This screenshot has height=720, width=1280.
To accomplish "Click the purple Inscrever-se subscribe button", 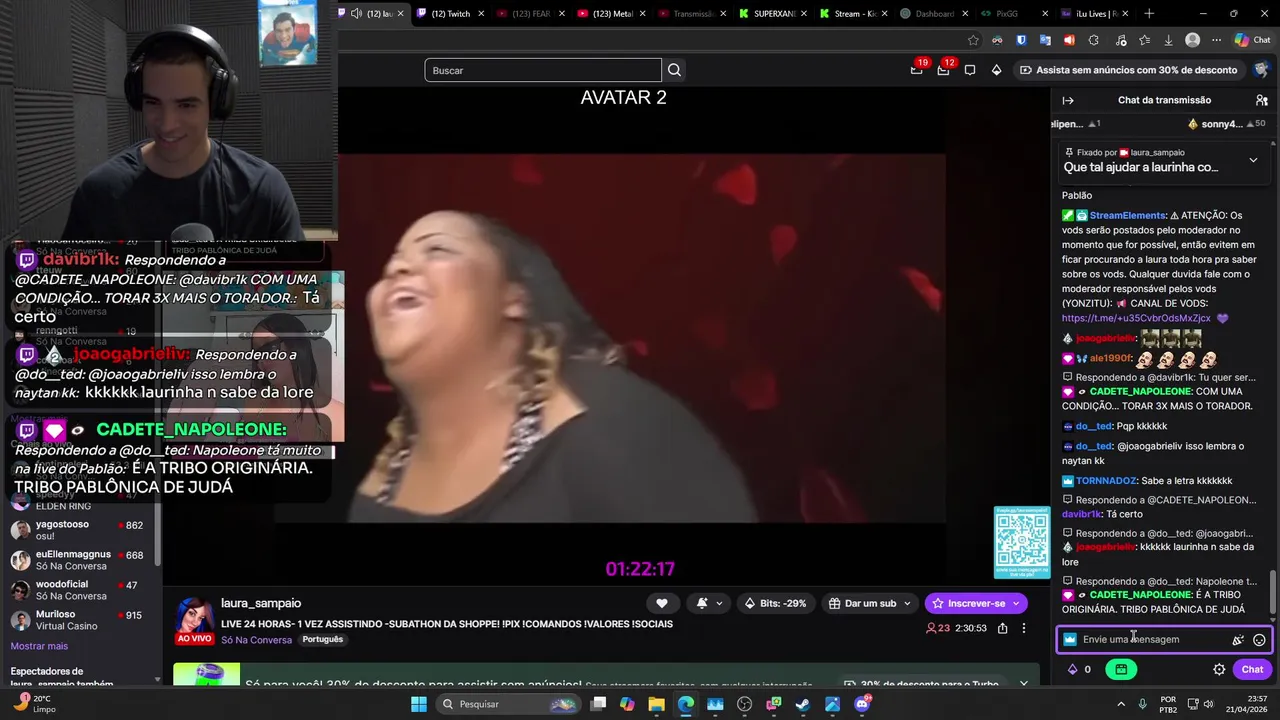I will pos(976,603).
